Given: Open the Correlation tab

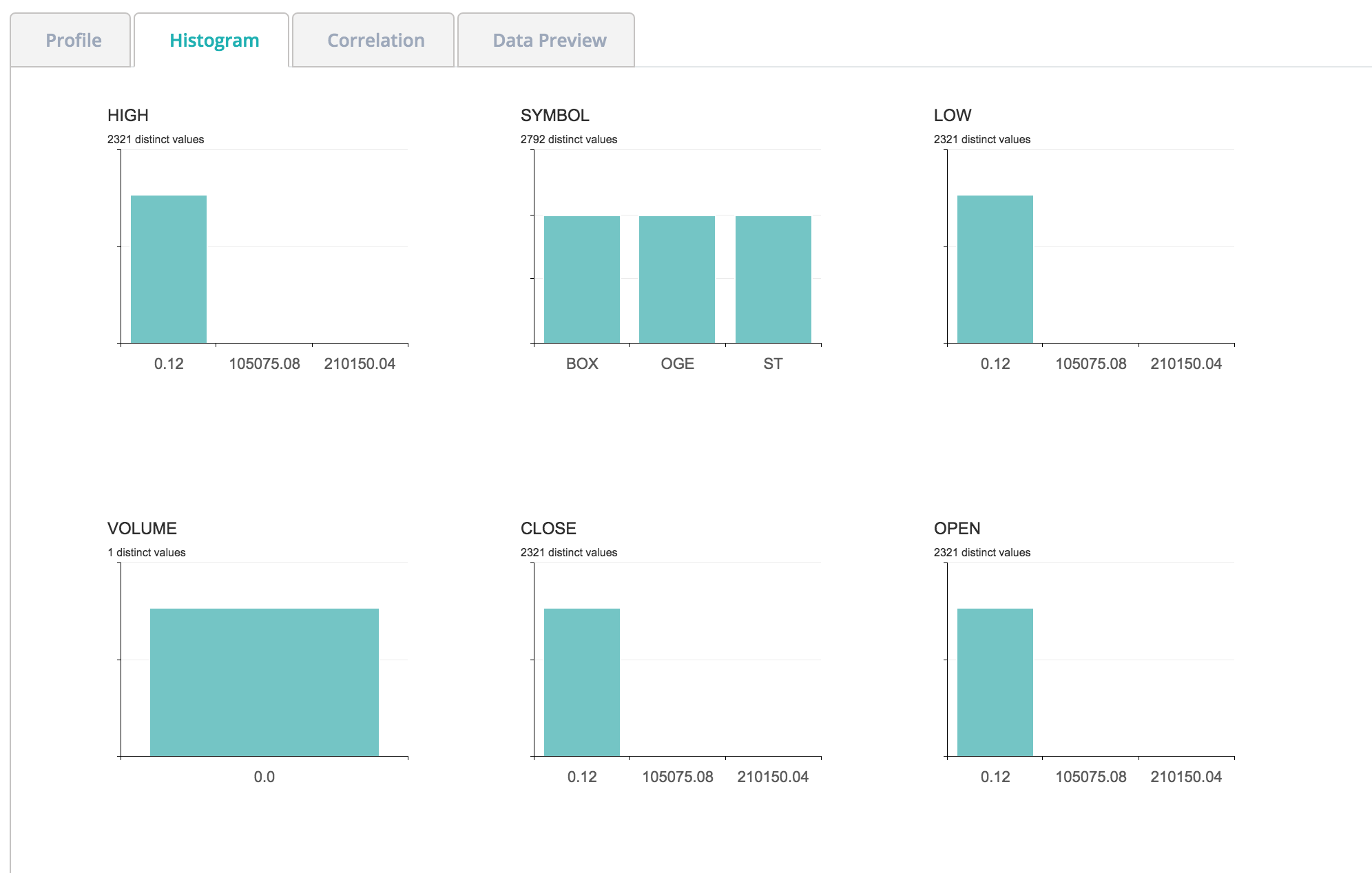Looking at the screenshot, I should click(x=375, y=41).
